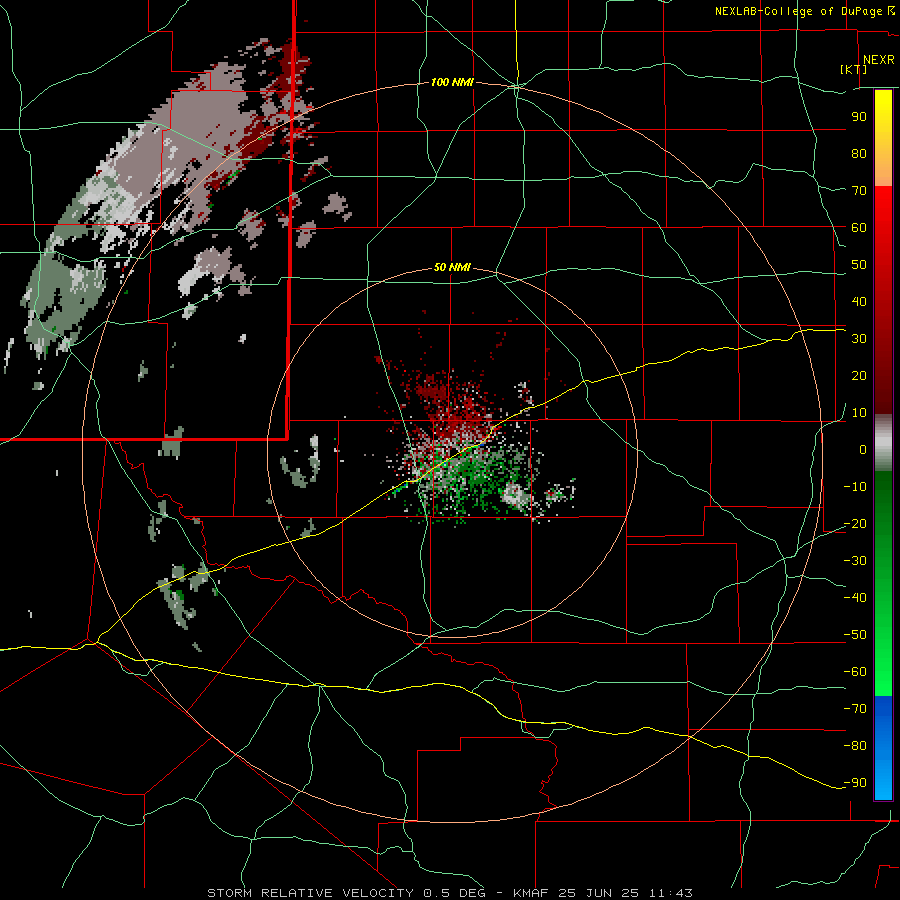900x900 pixels.
Task: Select the 90 value on velocity scale
Action: click(x=859, y=117)
